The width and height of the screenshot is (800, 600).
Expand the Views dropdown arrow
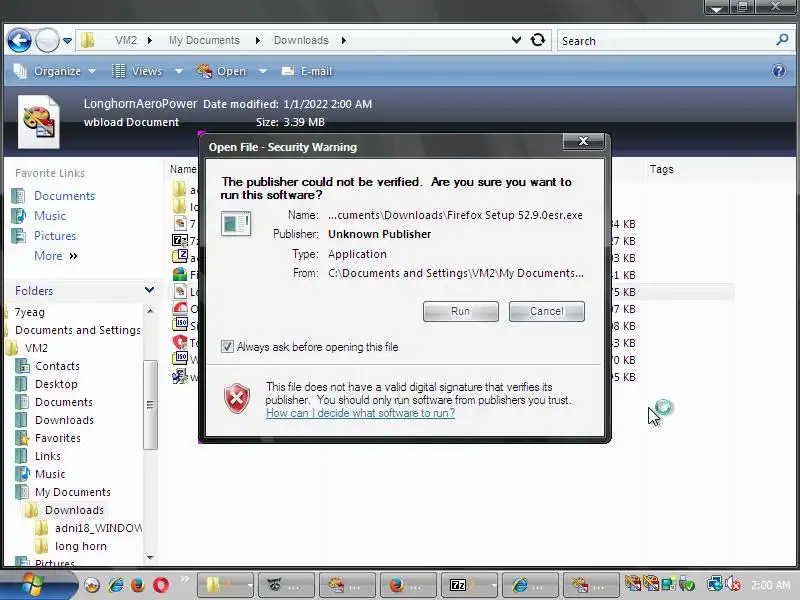179,71
